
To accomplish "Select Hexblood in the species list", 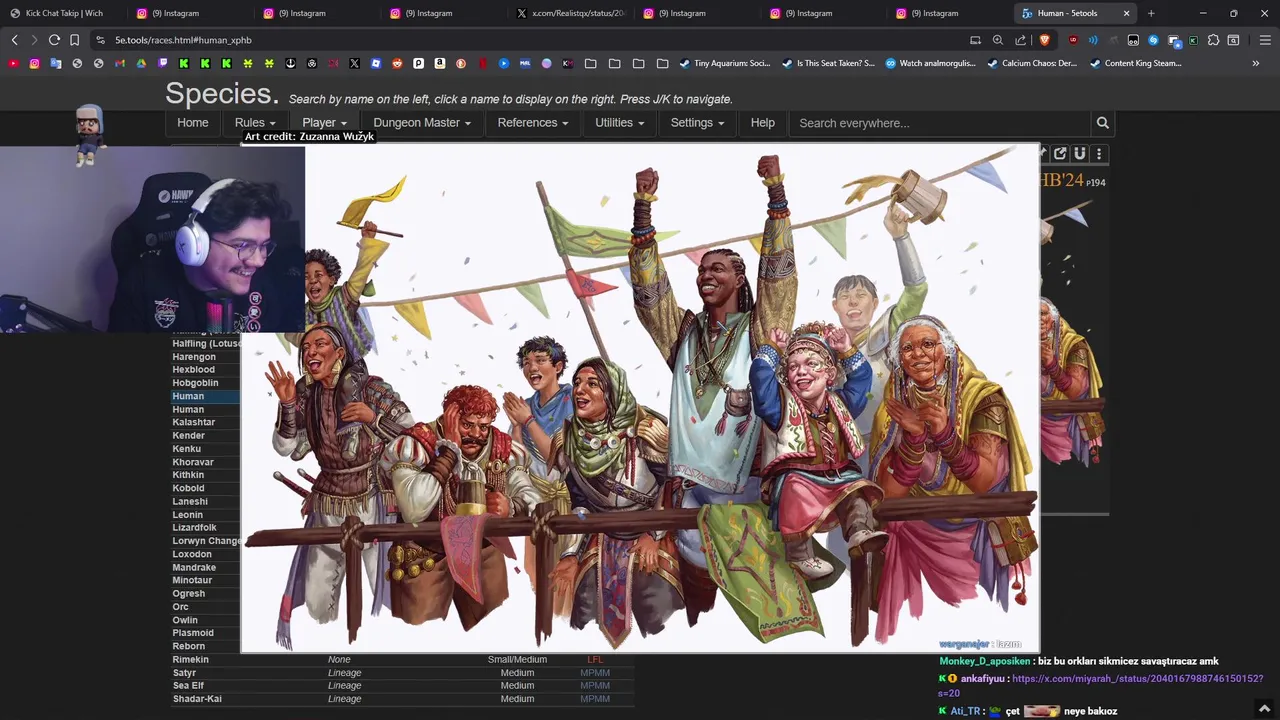I will [x=193, y=370].
